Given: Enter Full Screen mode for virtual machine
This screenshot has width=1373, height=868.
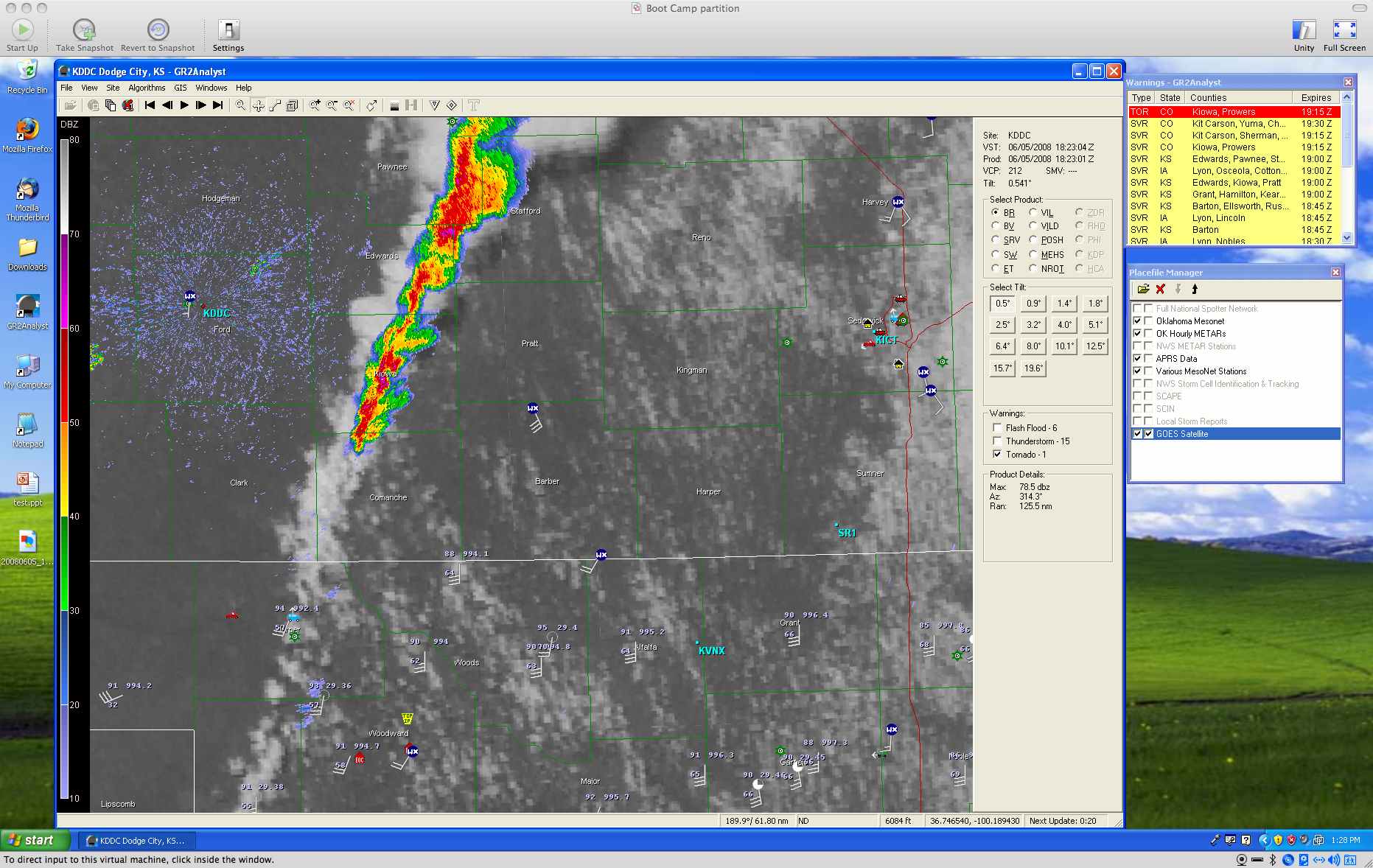Looking at the screenshot, I should [1344, 35].
